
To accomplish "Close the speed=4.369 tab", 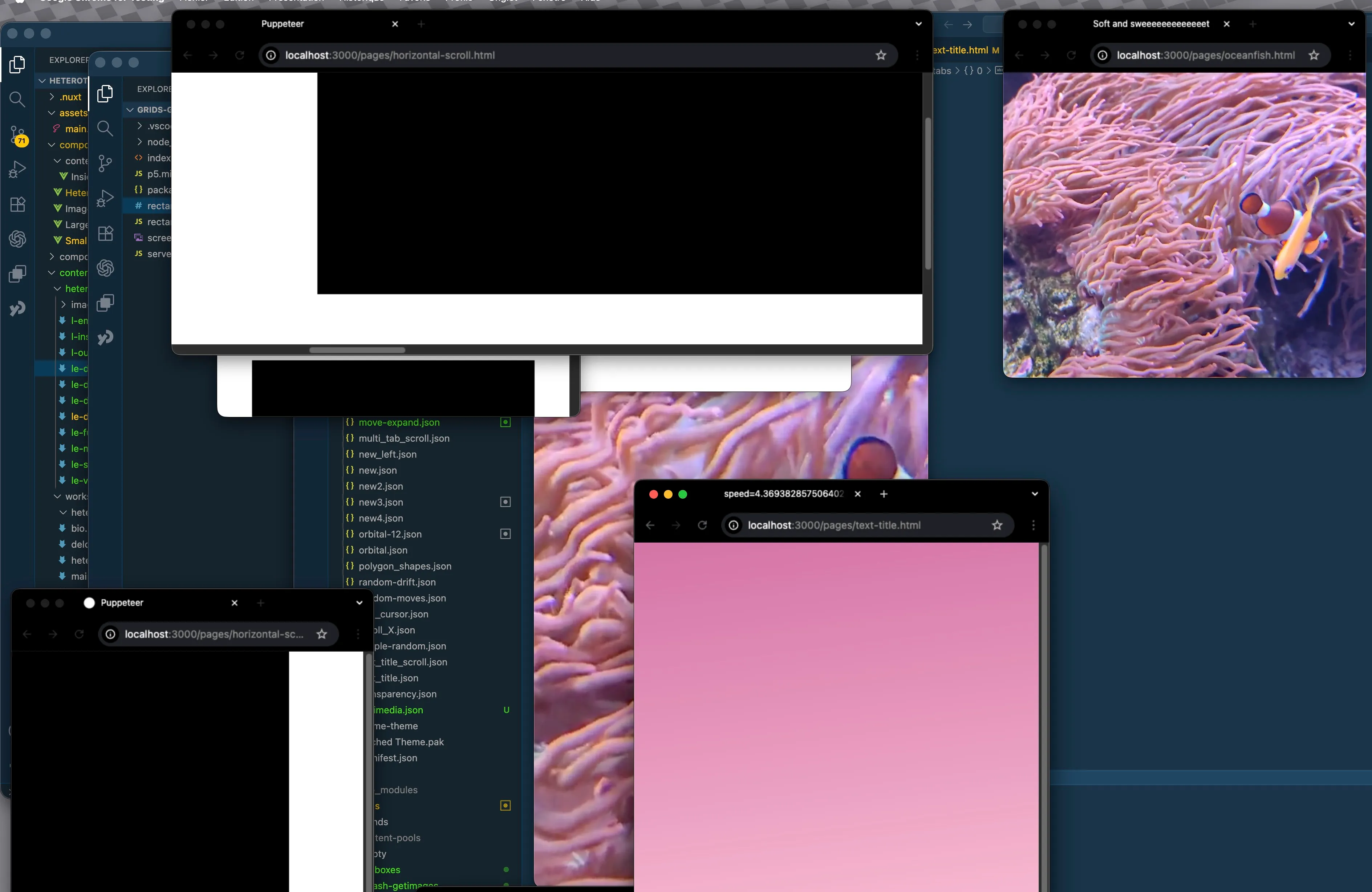I will tap(858, 494).
